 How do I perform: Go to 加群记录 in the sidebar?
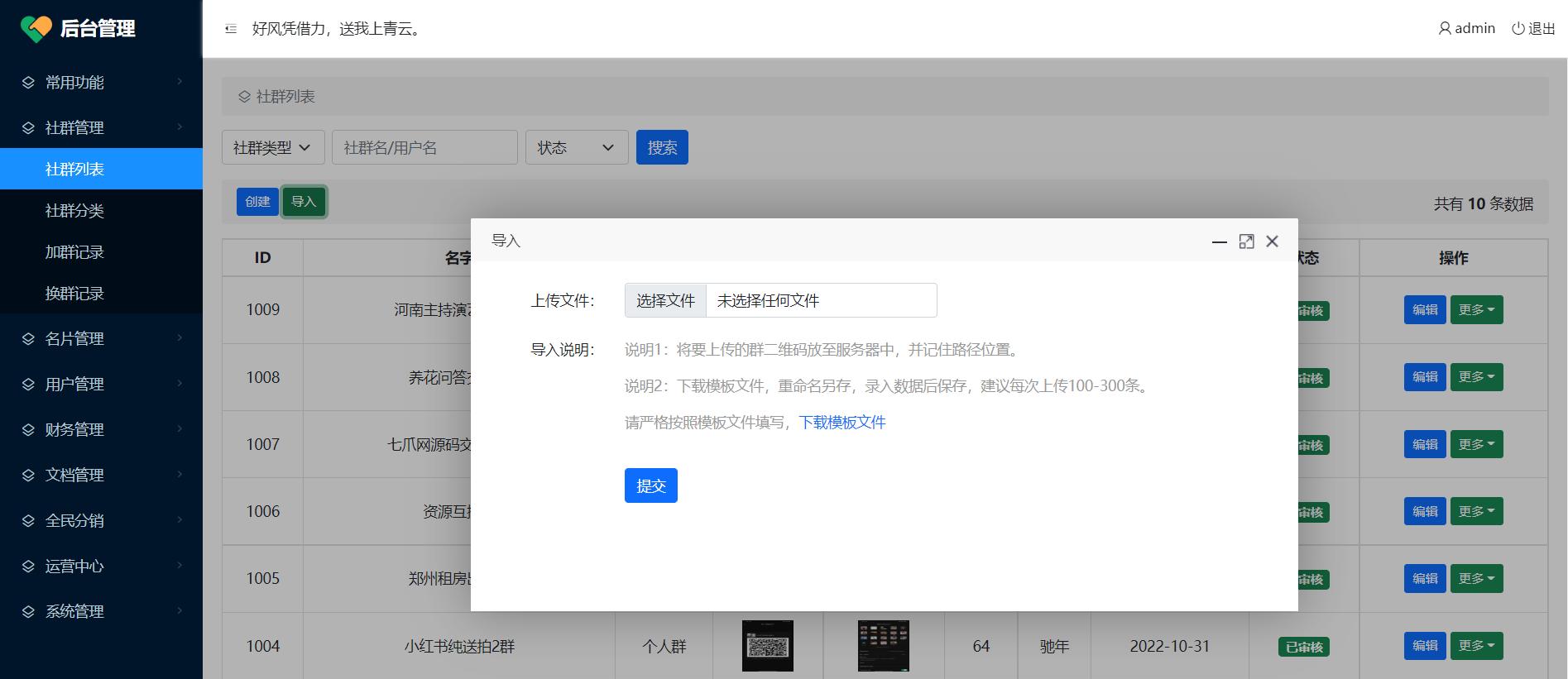(x=74, y=252)
